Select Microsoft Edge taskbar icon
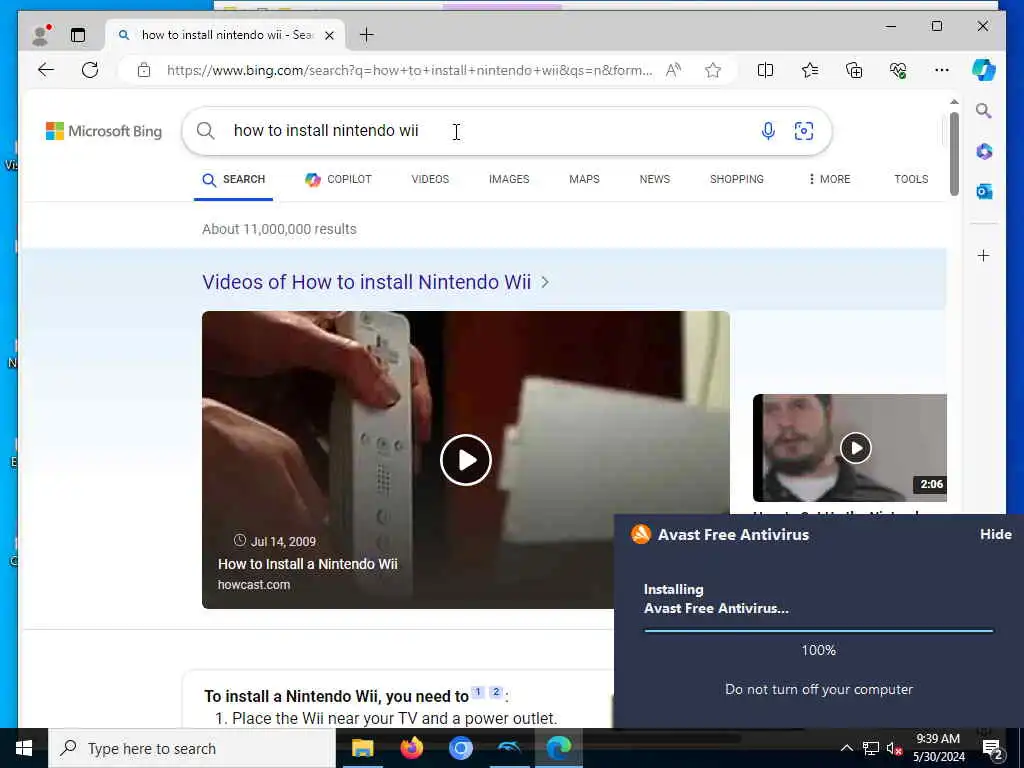Screen dimensions: 1024x768 click(559, 748)
